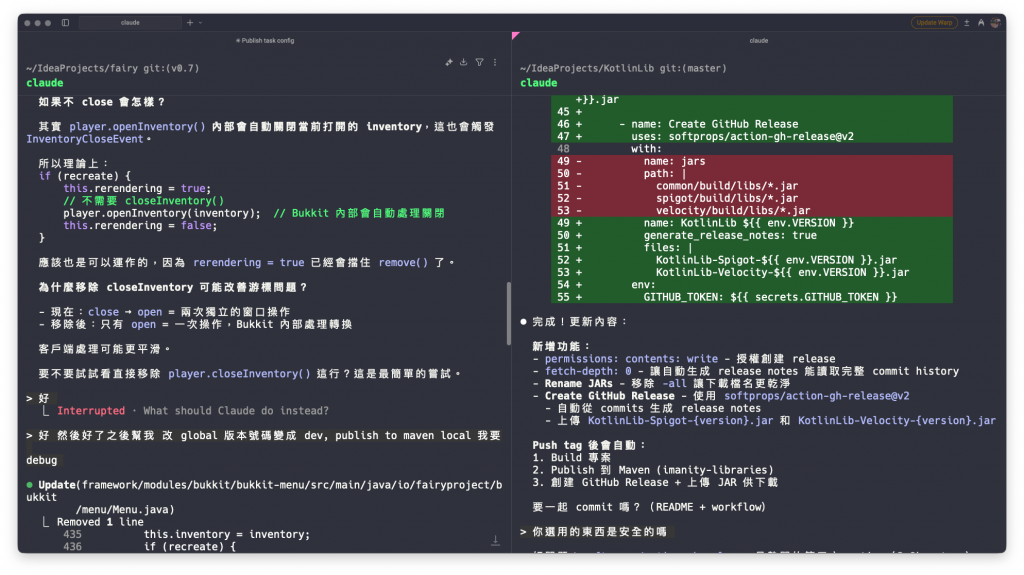Focus the Publish task config pane title

(265, 41)
